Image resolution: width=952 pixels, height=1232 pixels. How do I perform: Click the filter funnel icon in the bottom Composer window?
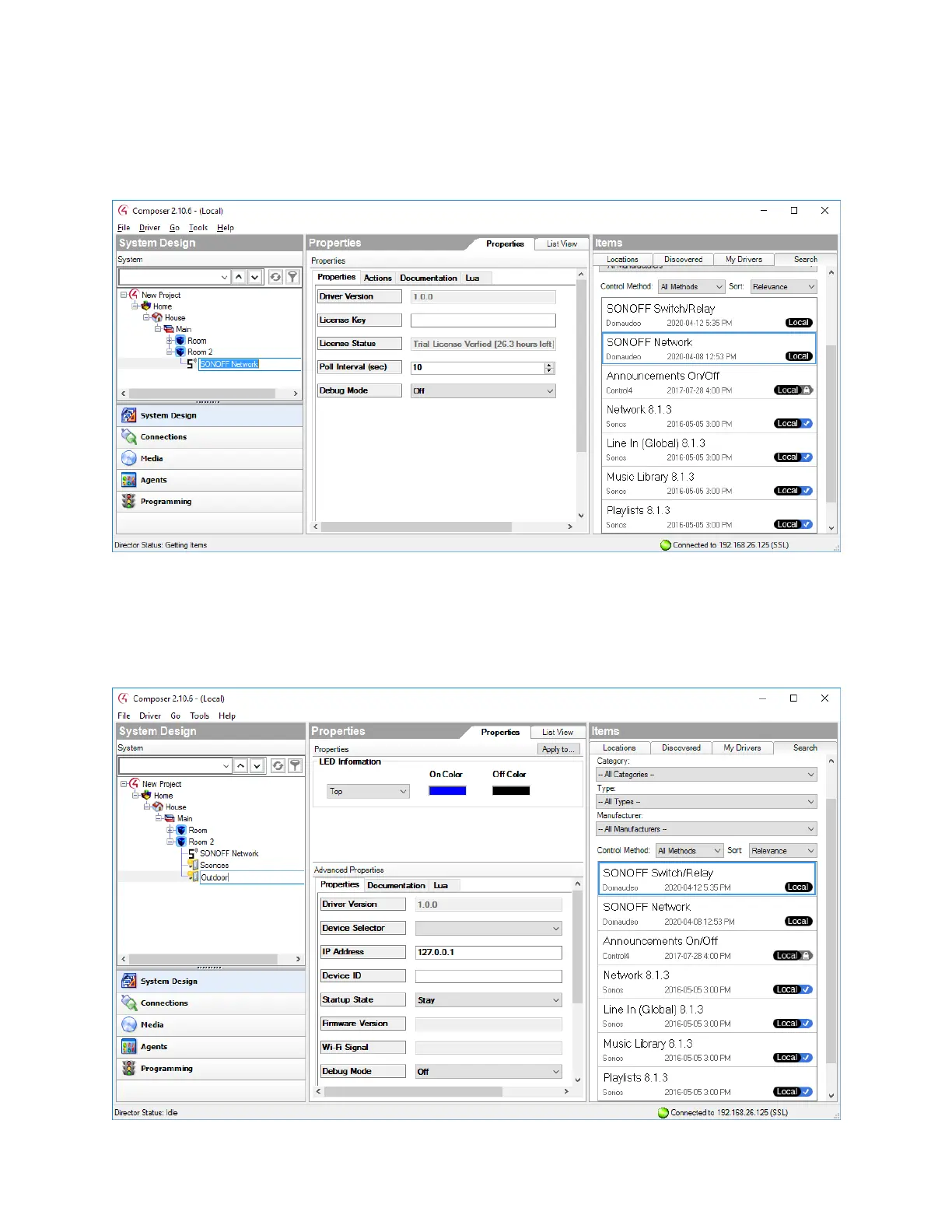295,765
